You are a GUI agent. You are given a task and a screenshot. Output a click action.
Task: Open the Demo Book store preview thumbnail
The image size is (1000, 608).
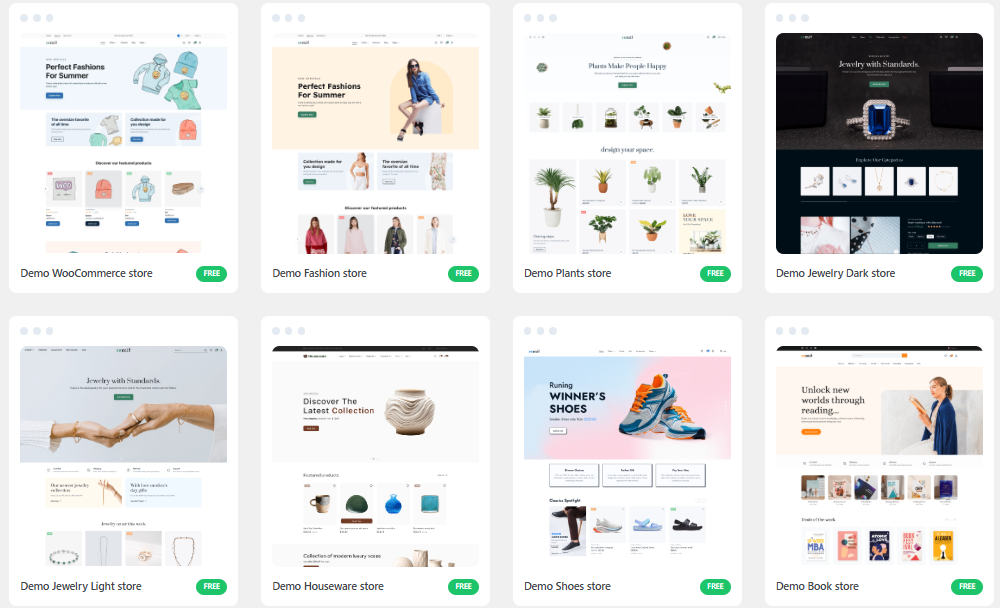click(879, 456)
